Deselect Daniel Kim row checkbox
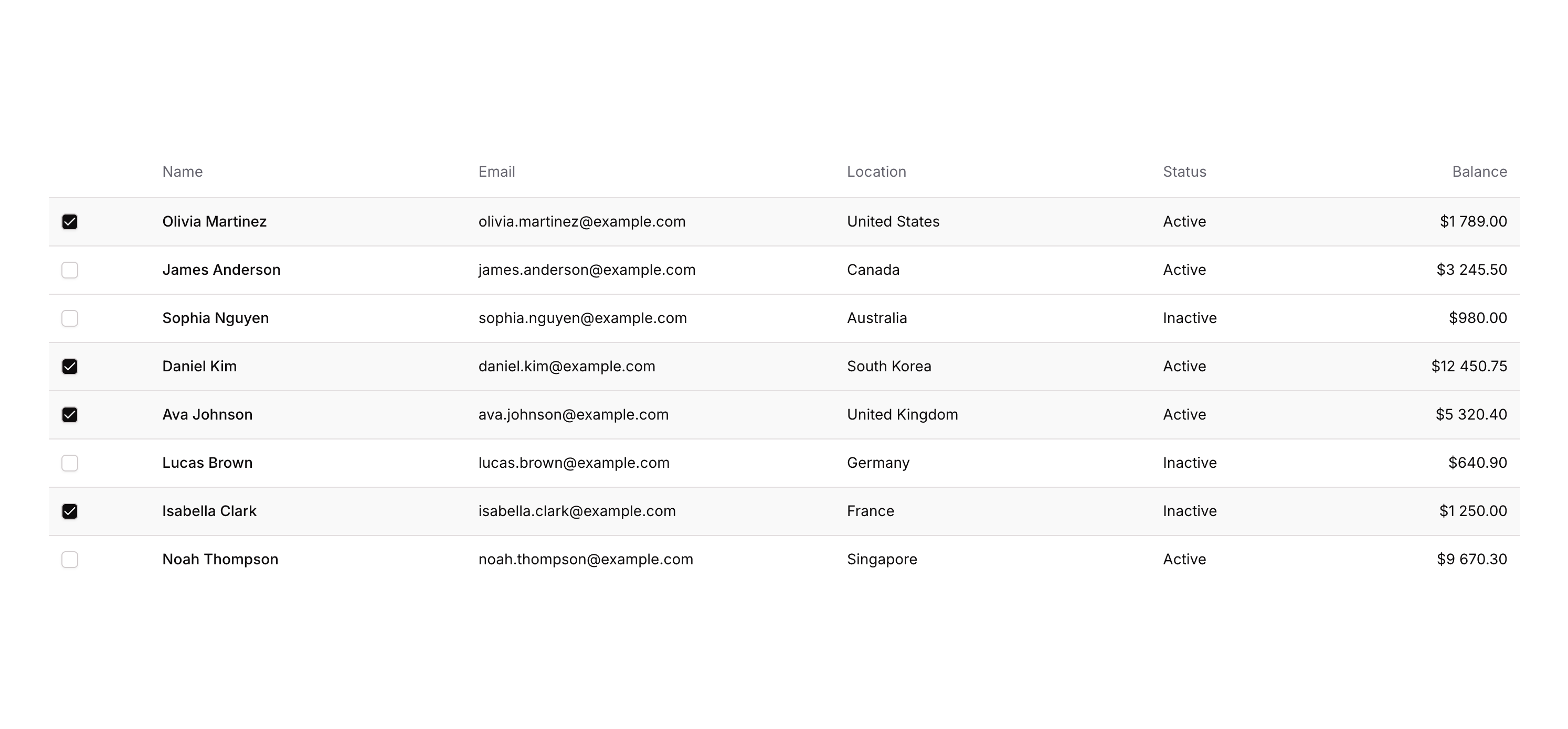This screenshot has height=729, width=1568. [70, 366]
